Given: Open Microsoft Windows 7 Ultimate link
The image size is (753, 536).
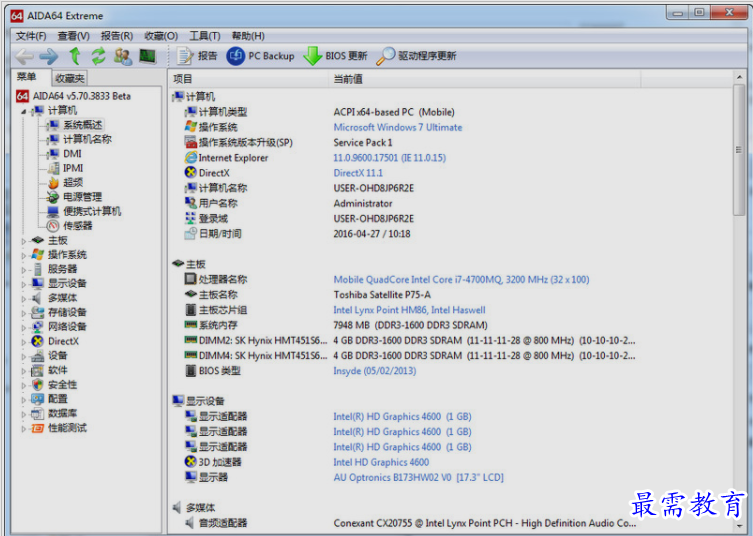Looking at the screenshot, I should 398,127.
